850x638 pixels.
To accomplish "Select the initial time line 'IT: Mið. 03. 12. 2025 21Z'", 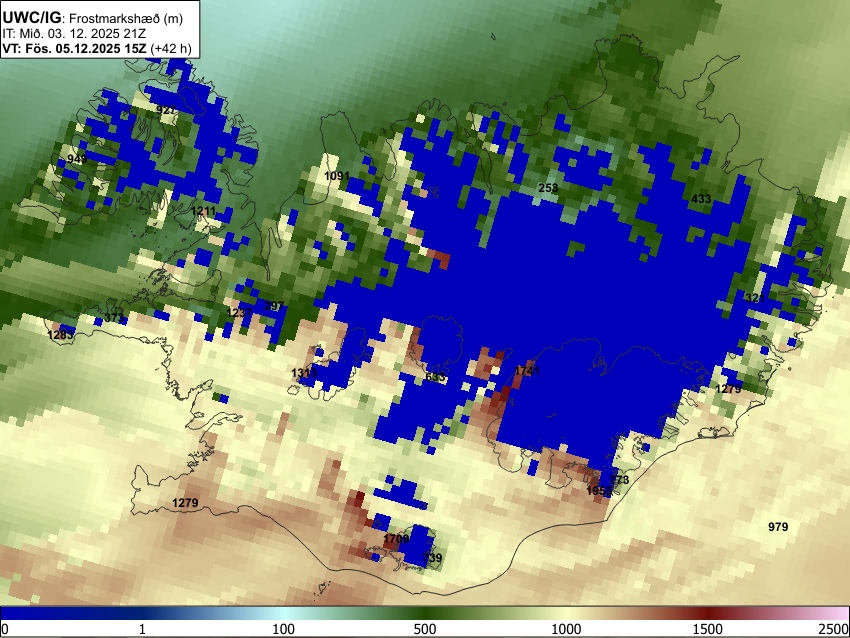I will point(74,34).
